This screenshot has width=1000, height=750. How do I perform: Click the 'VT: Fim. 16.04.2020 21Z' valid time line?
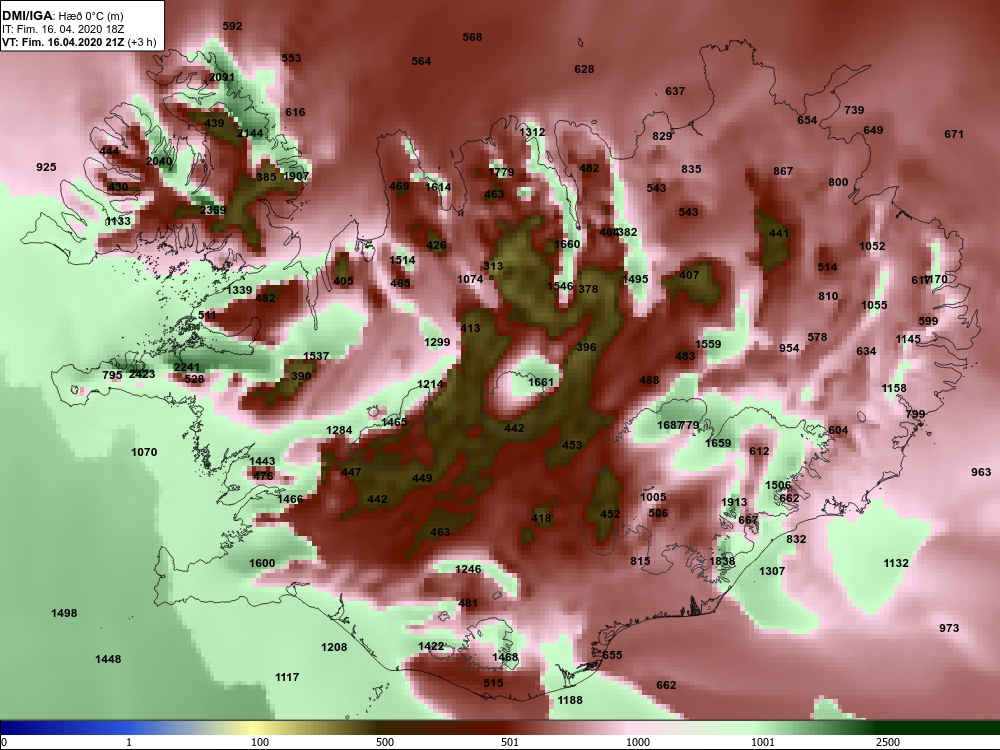(x=79, y=42)
